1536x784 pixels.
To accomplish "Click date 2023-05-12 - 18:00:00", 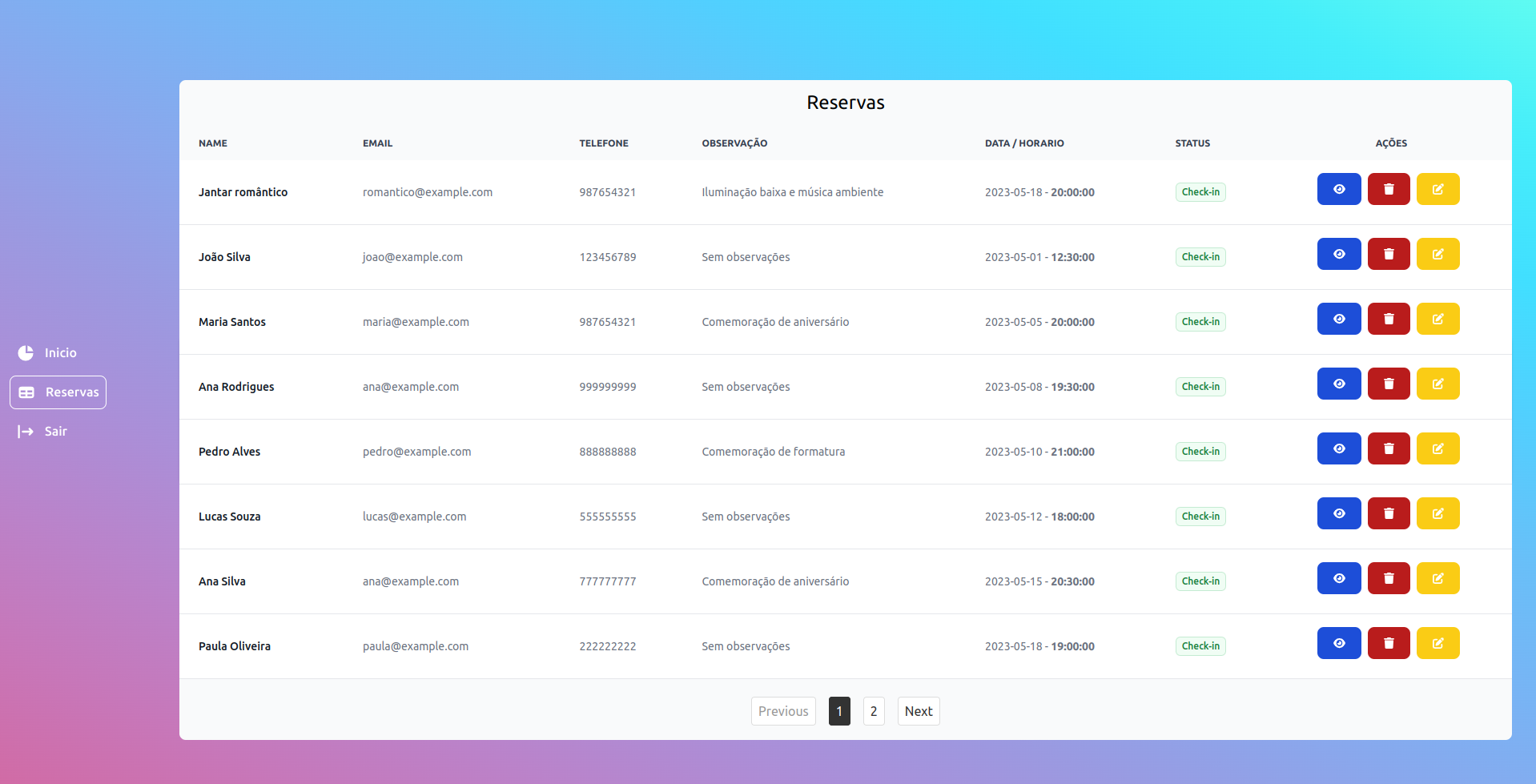I will (x=1039, y=517).
